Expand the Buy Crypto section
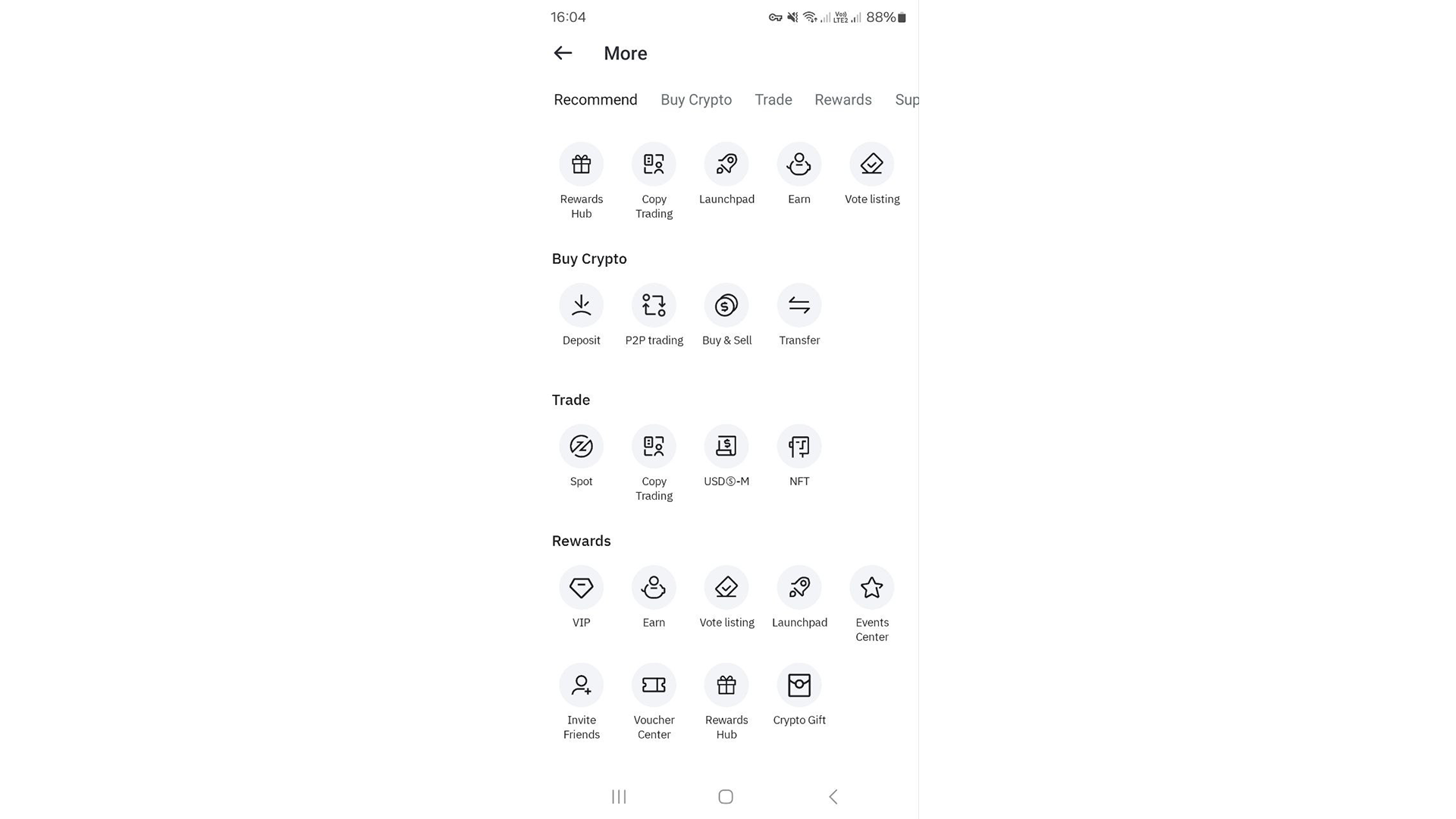This screenshot has width=1456, height=819. [x=589, y=258]
